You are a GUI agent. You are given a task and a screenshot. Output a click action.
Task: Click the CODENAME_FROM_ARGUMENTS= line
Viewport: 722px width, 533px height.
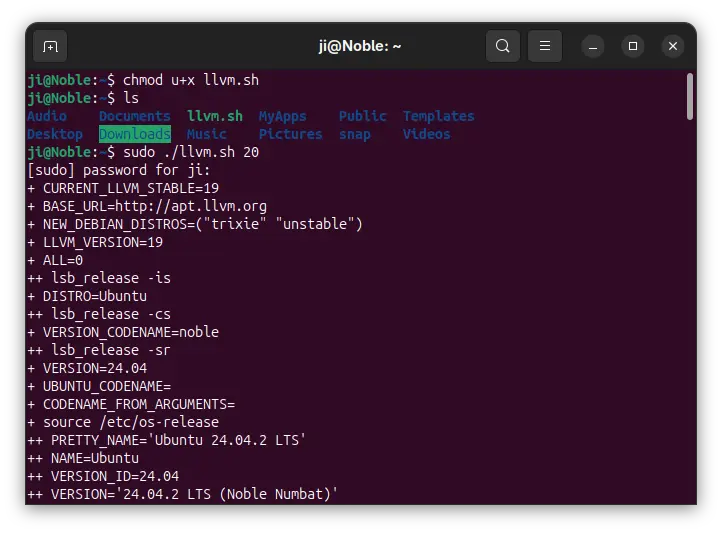tap(131, 404)
